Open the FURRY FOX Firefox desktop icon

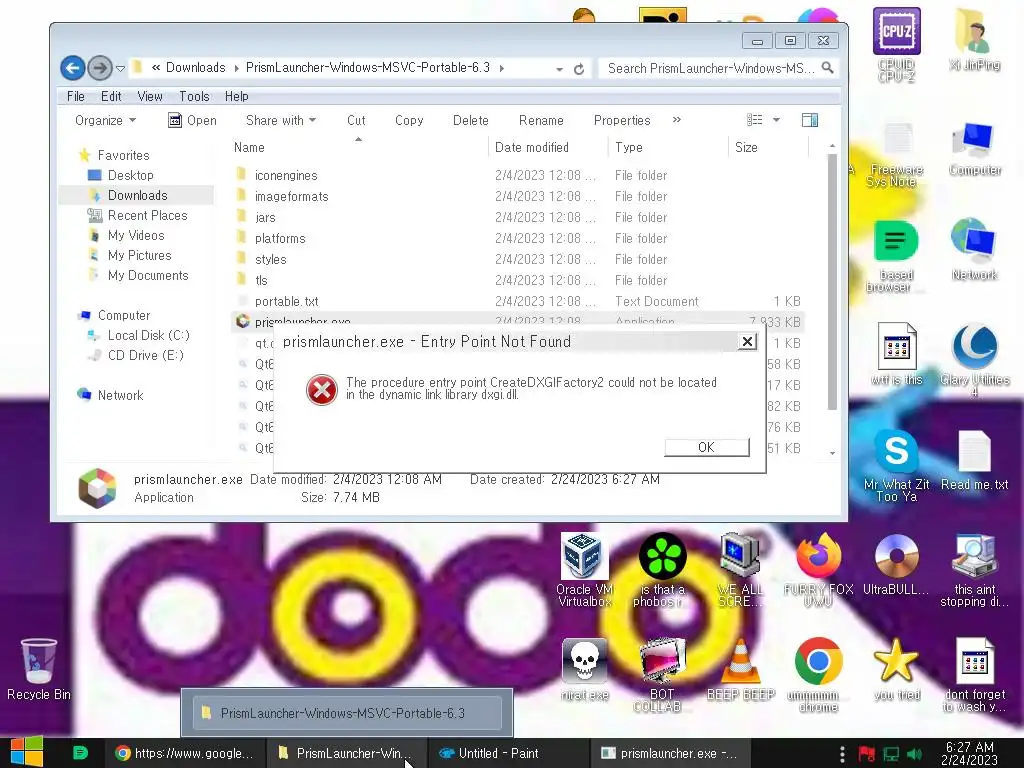point(818,570)
